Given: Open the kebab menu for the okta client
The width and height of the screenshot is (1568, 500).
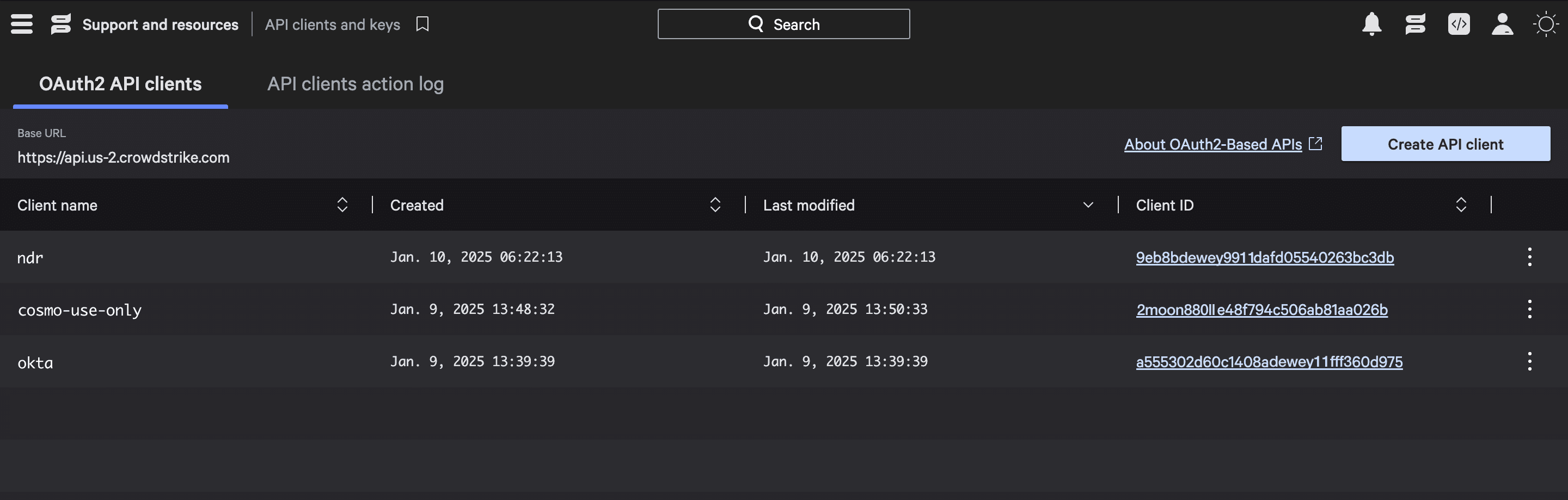Looking at the screenshot, I should (x=1530, y=360).
